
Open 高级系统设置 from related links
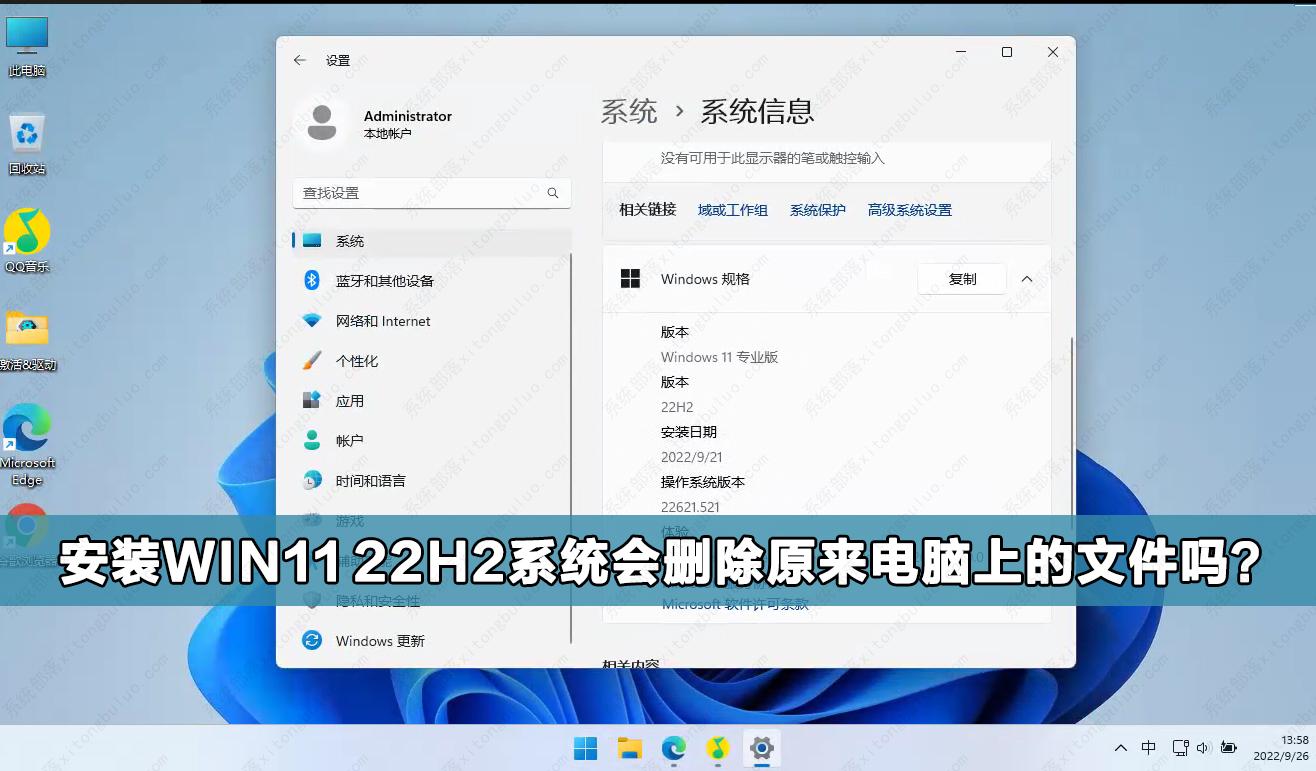[x=908, y=210]
